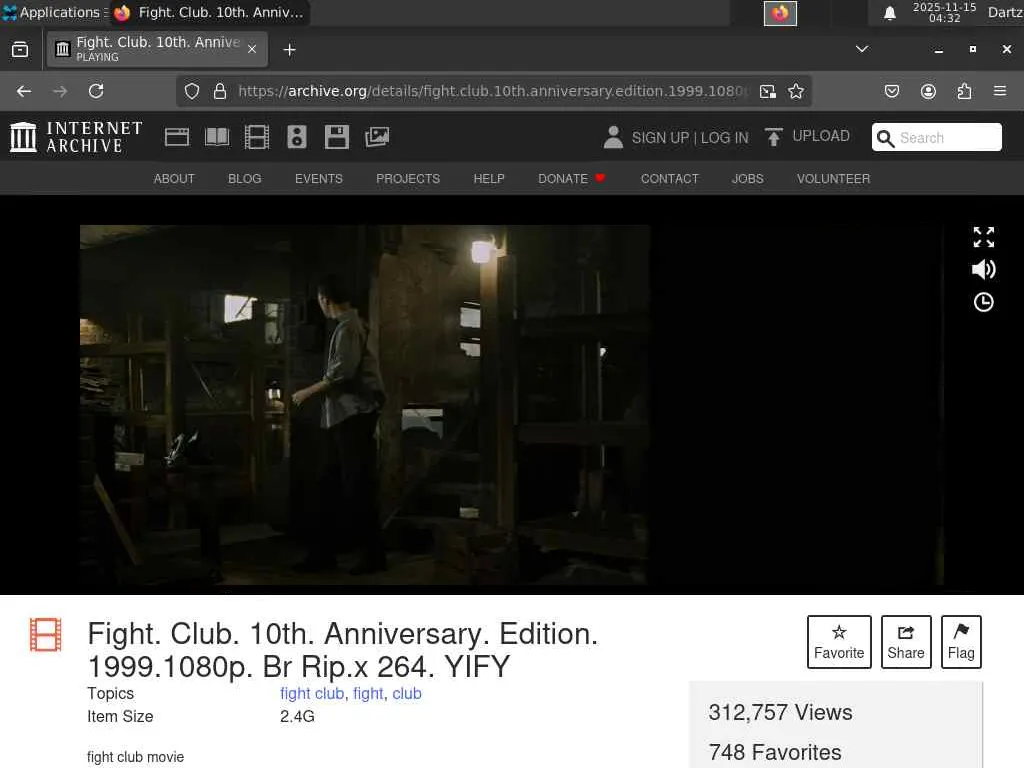1024x768 pixels.
Task: Click the user avatar icon beside Sign Up
Action: click(613, 137)
